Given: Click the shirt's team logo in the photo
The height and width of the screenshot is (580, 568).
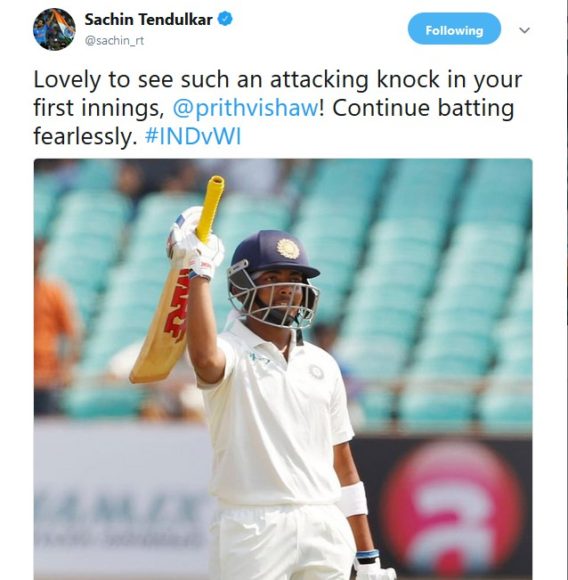Looking at the screenshot, I should [316, 371].
